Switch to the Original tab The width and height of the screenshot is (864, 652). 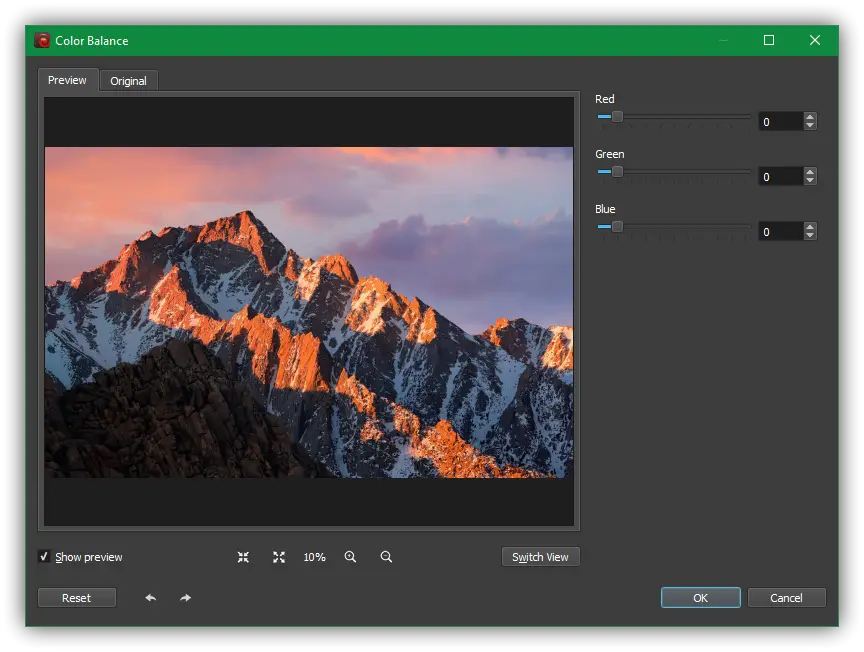tap(128, 81)
